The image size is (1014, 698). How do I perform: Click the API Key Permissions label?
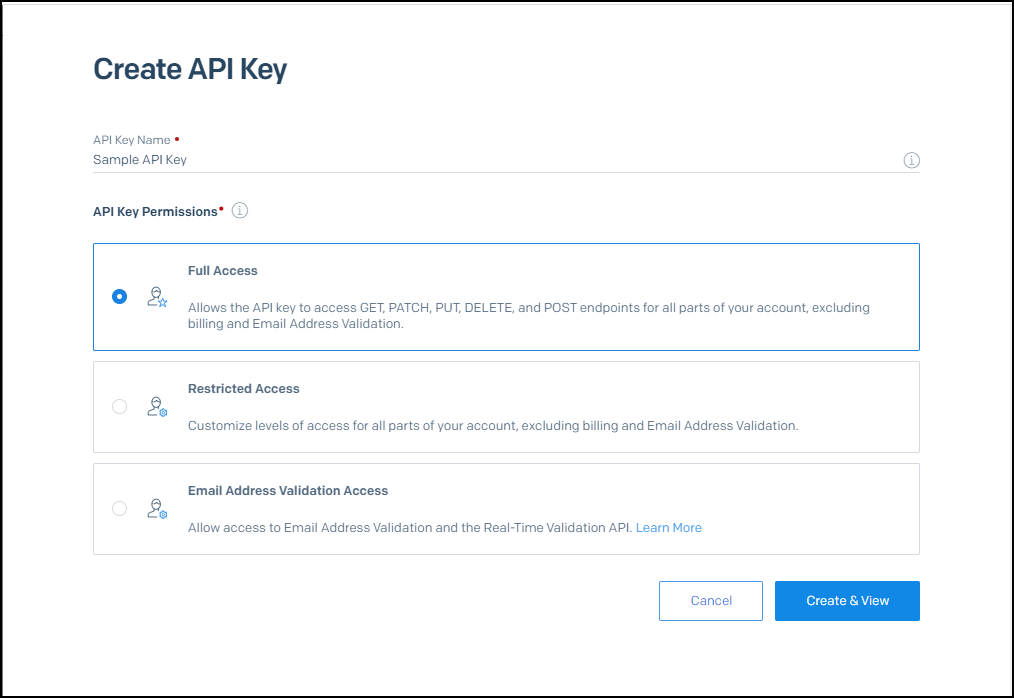click(155, 212)
